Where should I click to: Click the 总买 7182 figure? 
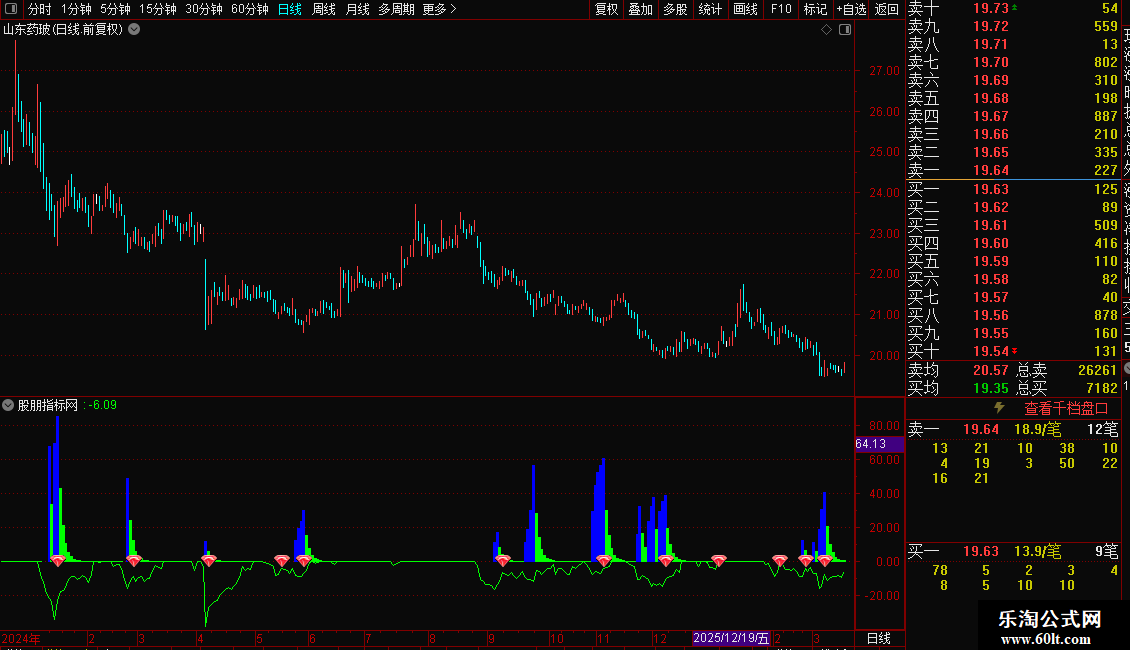1102,388
